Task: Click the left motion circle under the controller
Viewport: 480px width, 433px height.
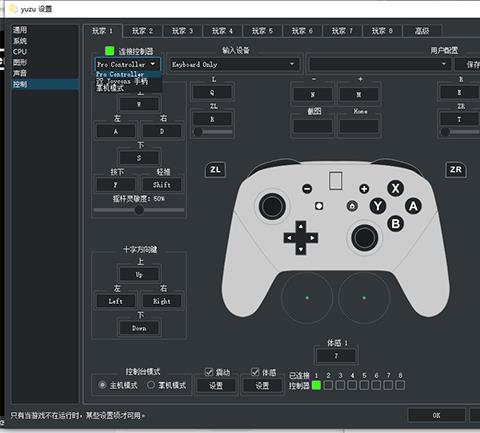Action: pos(307,298)
